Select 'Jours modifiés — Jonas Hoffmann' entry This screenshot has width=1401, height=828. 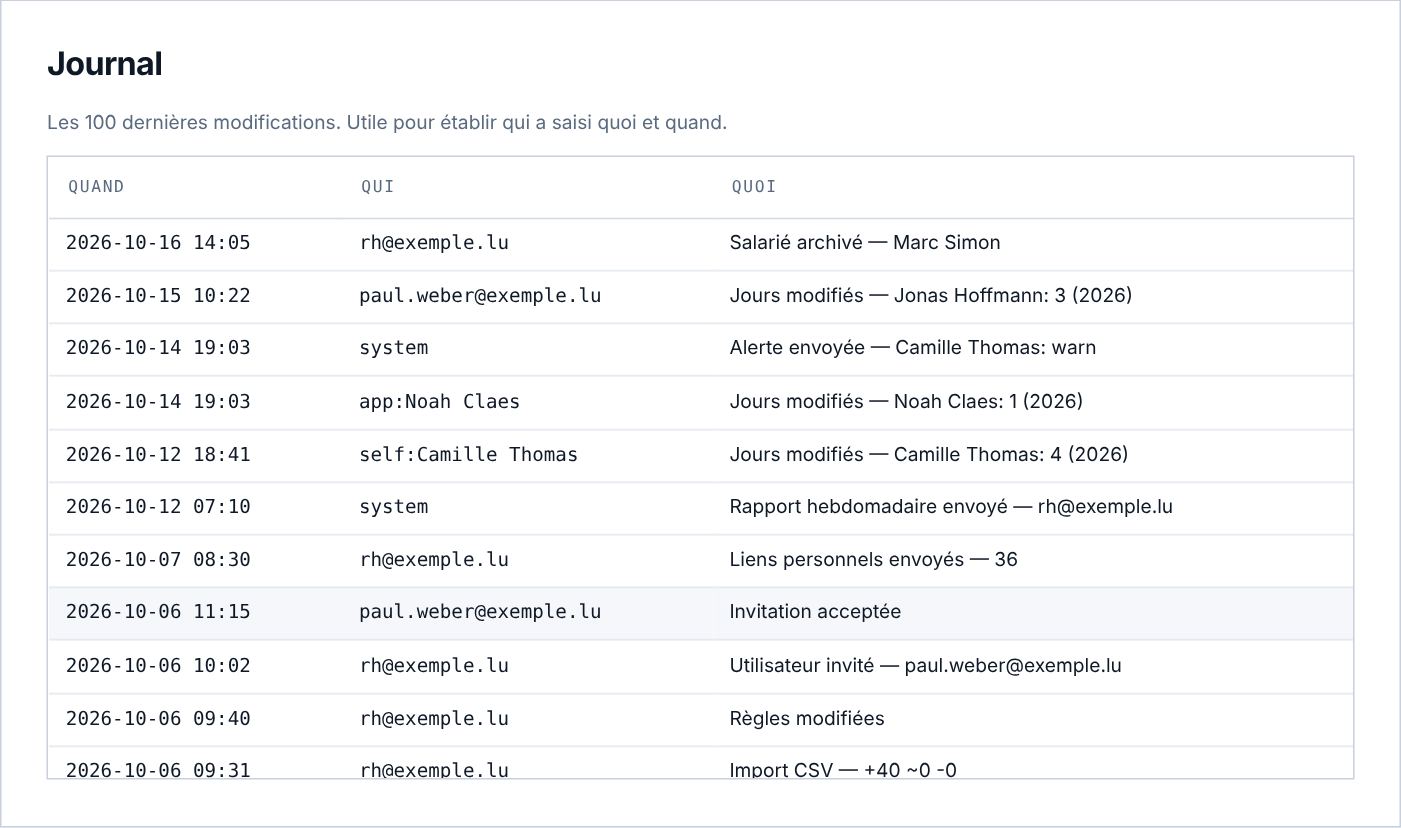(931, 296)
